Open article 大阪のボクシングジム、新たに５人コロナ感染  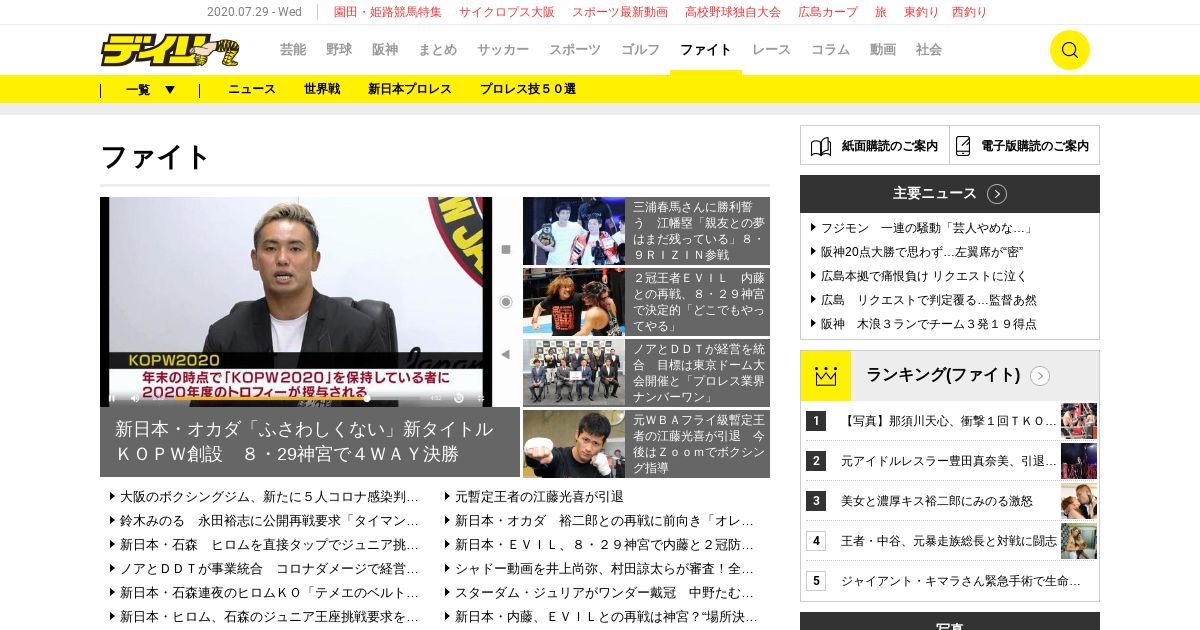(x=269, y=496)
